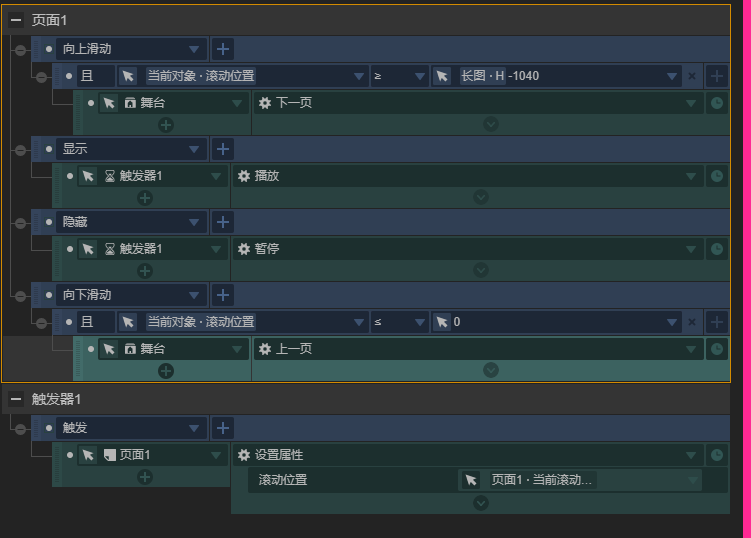The height and width of the screenshot is (538, 751).
Task: Toggle enable dot of 隐藏 event
Action: [x=48, y=222]
